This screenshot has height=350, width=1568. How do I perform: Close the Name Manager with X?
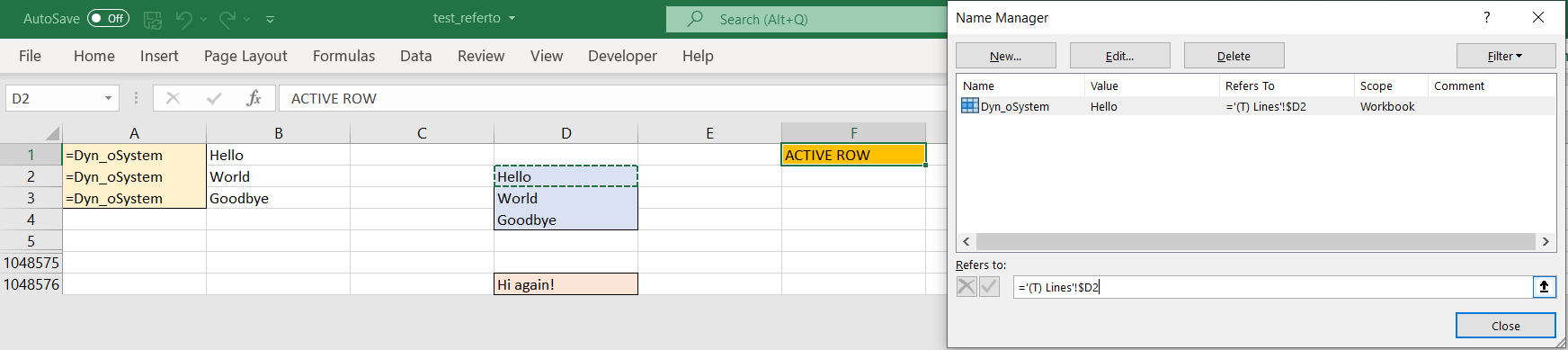coord(1538,17)
